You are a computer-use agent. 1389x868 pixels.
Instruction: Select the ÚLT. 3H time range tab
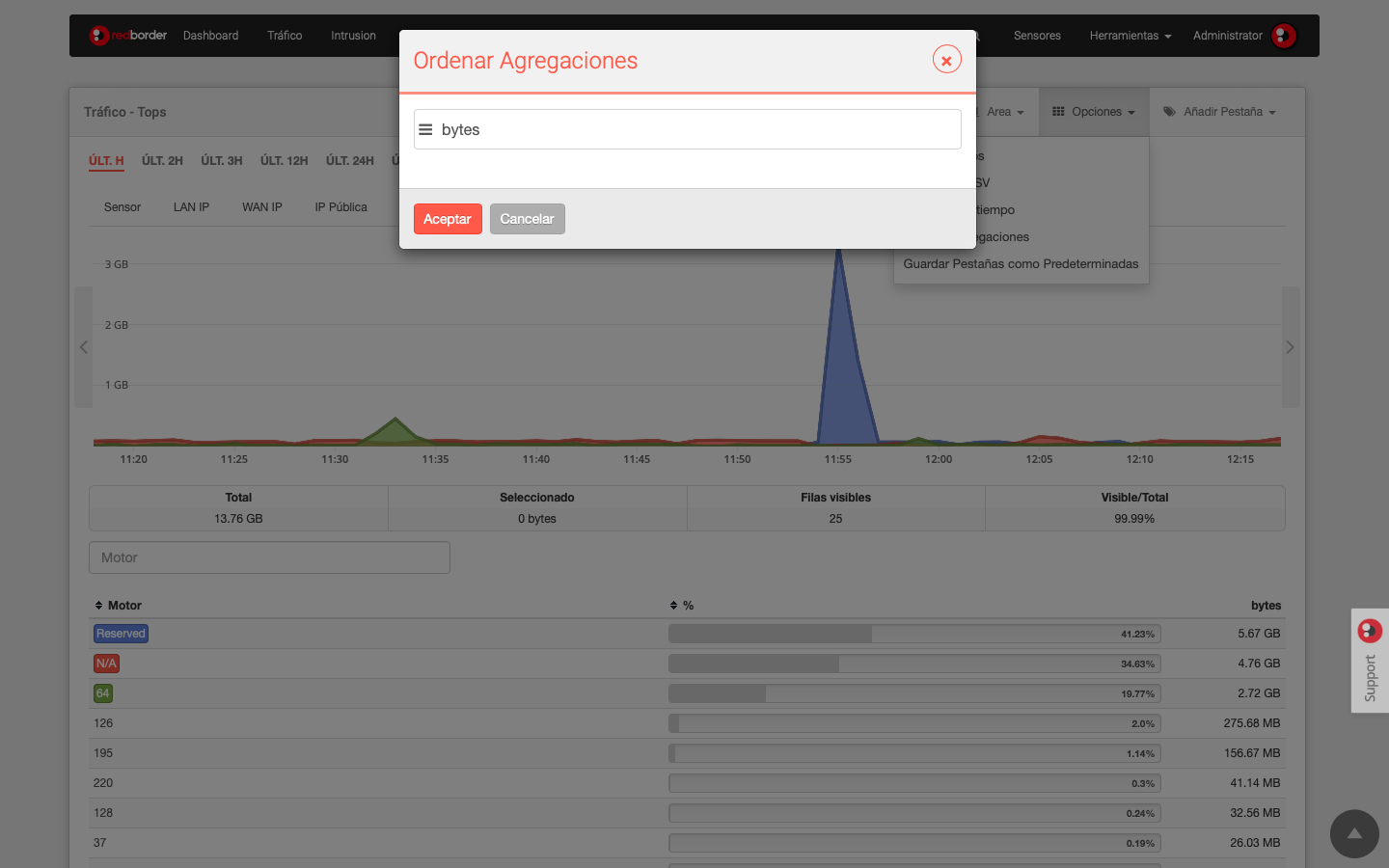222,161
